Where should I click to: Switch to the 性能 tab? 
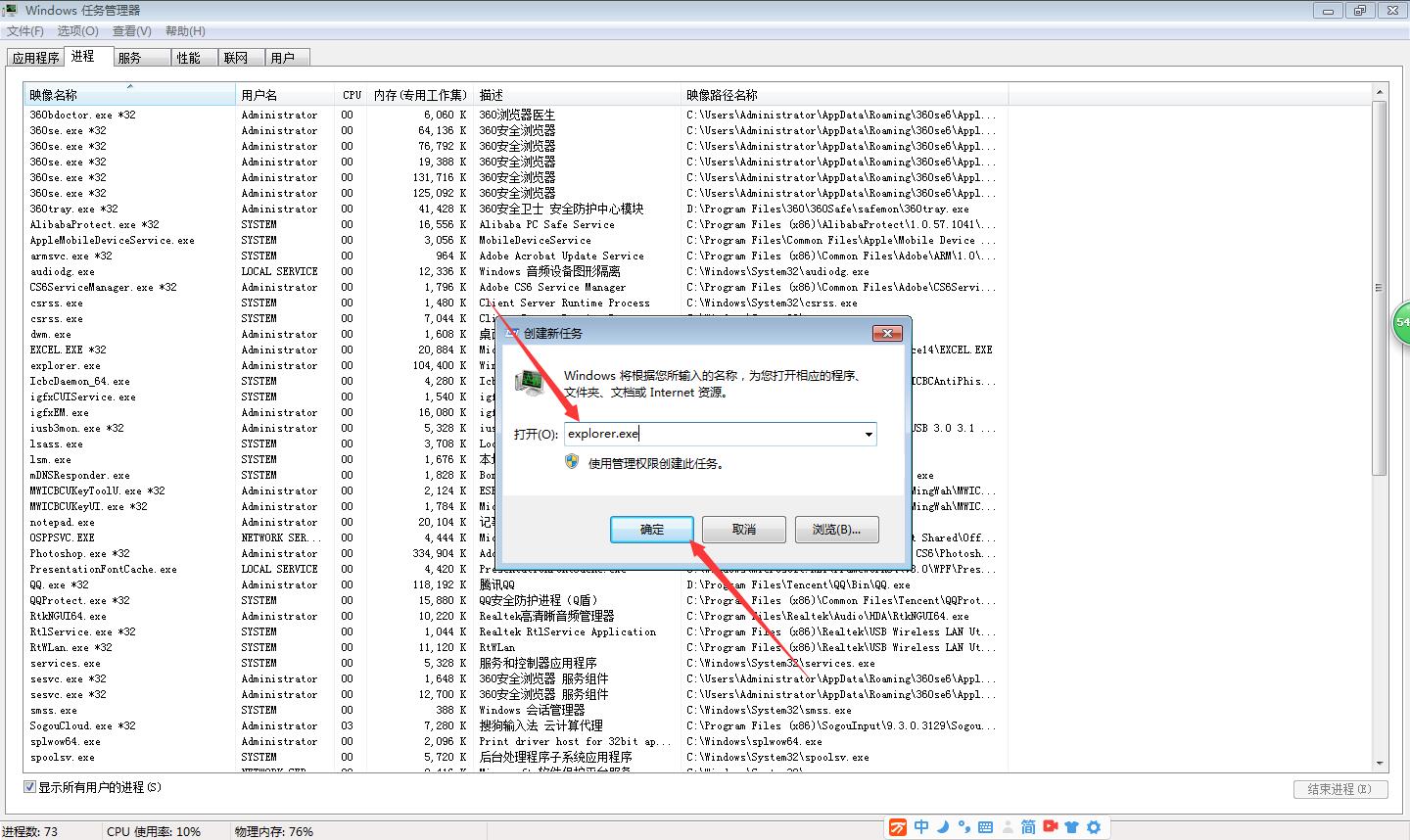[194, 58]
